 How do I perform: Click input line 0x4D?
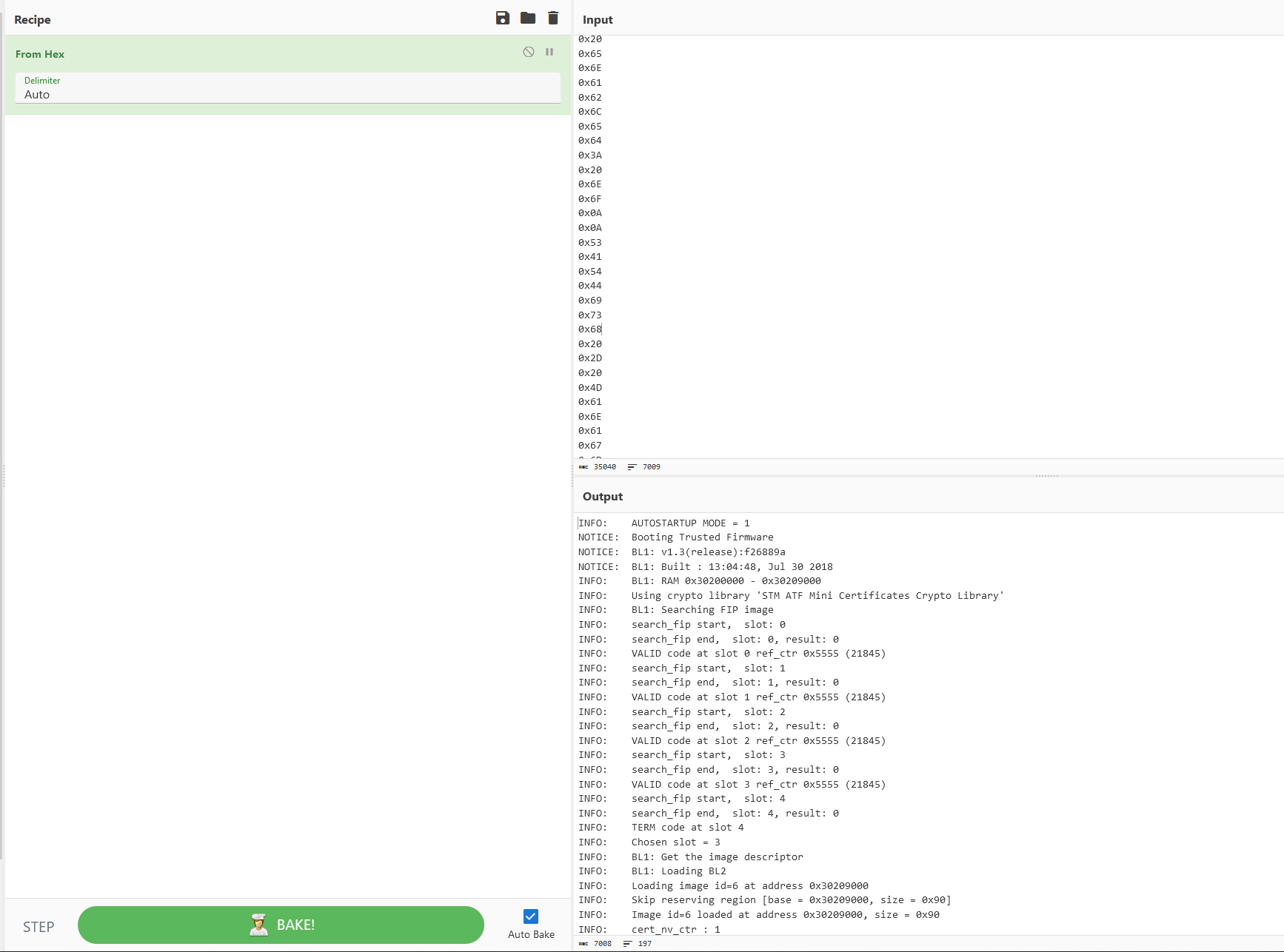pyautogui.click(x=590, y=387)
